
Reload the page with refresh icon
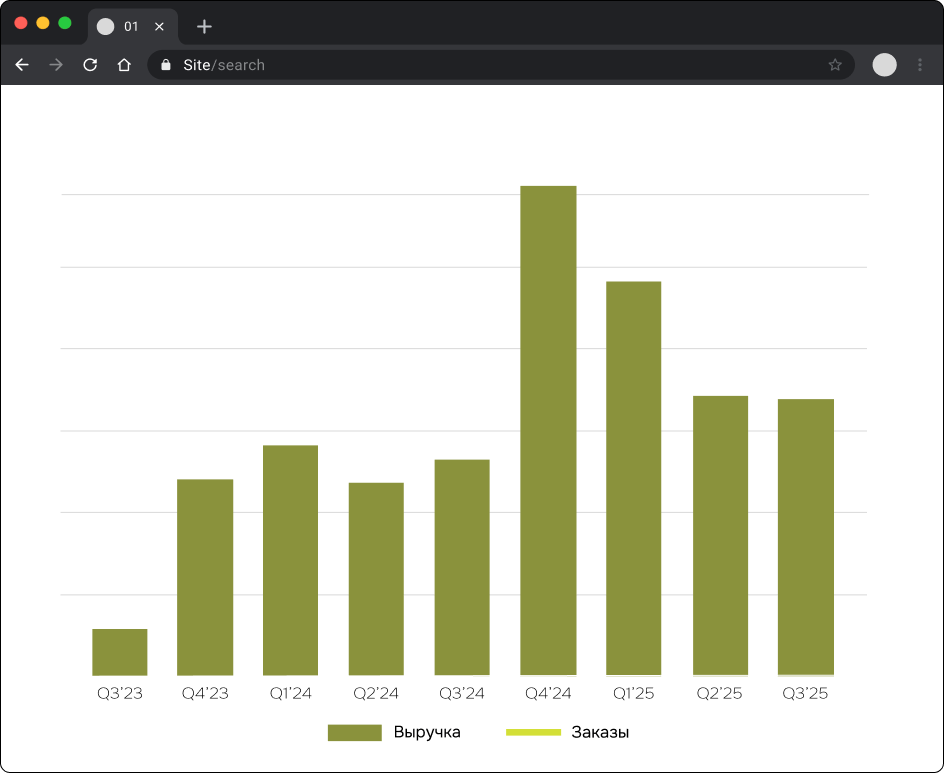click(90, 65)
